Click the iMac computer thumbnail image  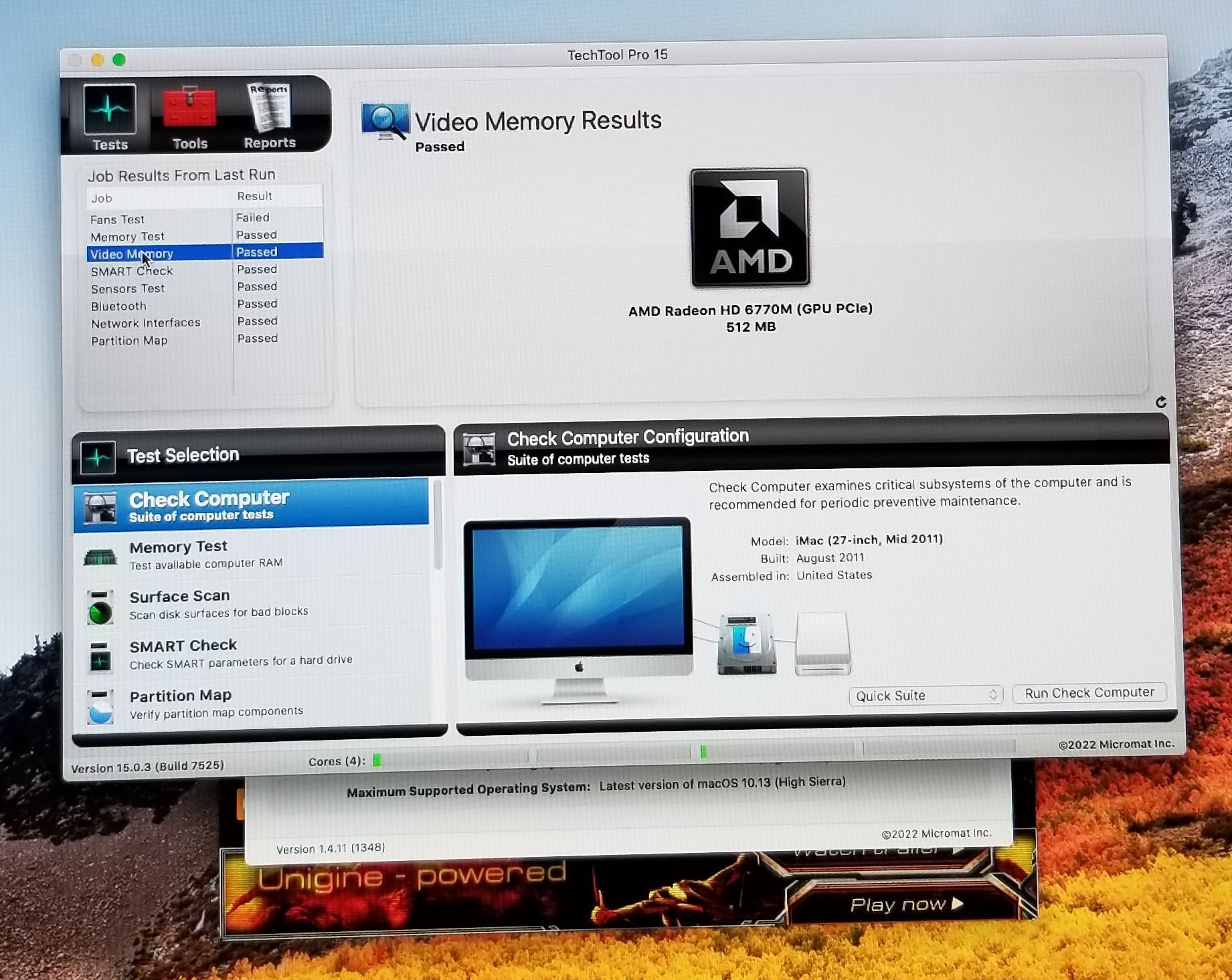(578, 609)
